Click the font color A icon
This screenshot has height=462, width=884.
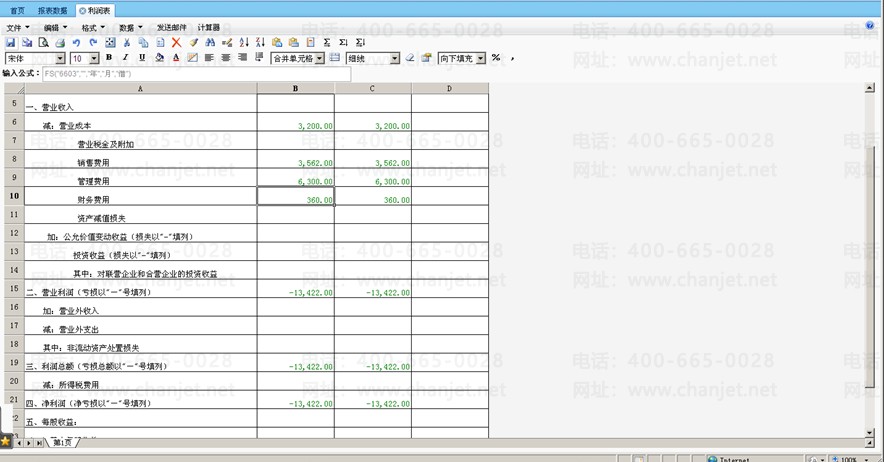tap(176, 58)
